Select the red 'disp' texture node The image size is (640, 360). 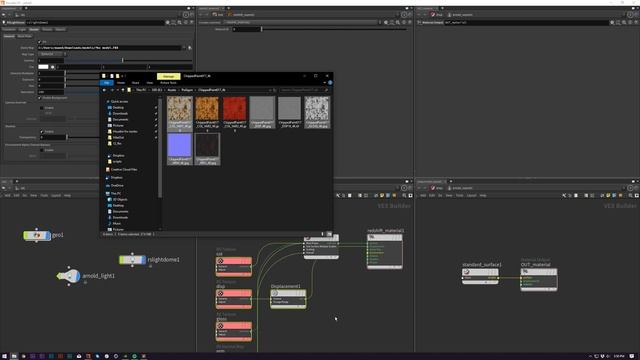(233, 299)
